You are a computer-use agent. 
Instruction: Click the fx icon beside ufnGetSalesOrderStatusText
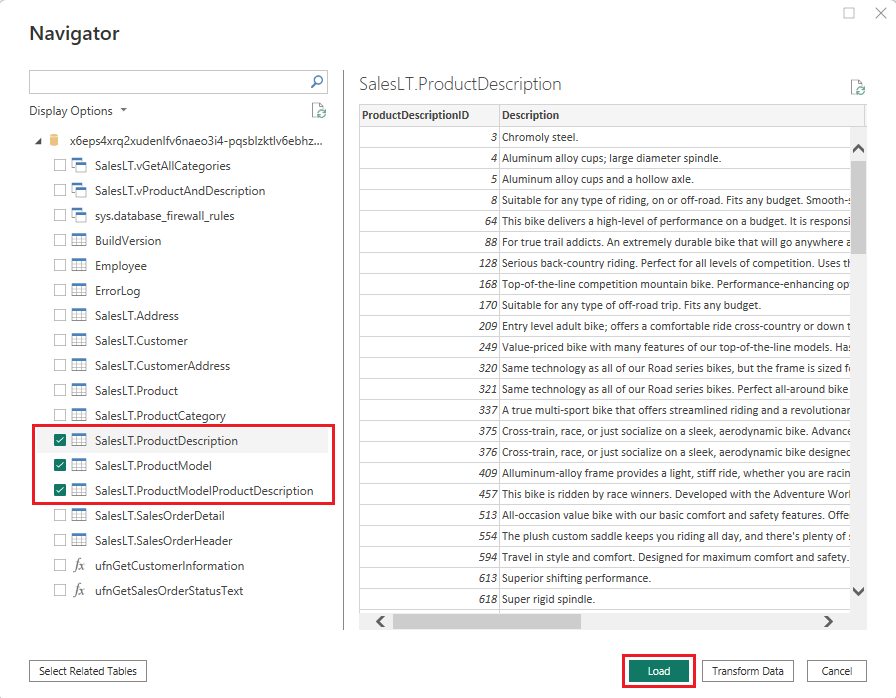(80, 590)
